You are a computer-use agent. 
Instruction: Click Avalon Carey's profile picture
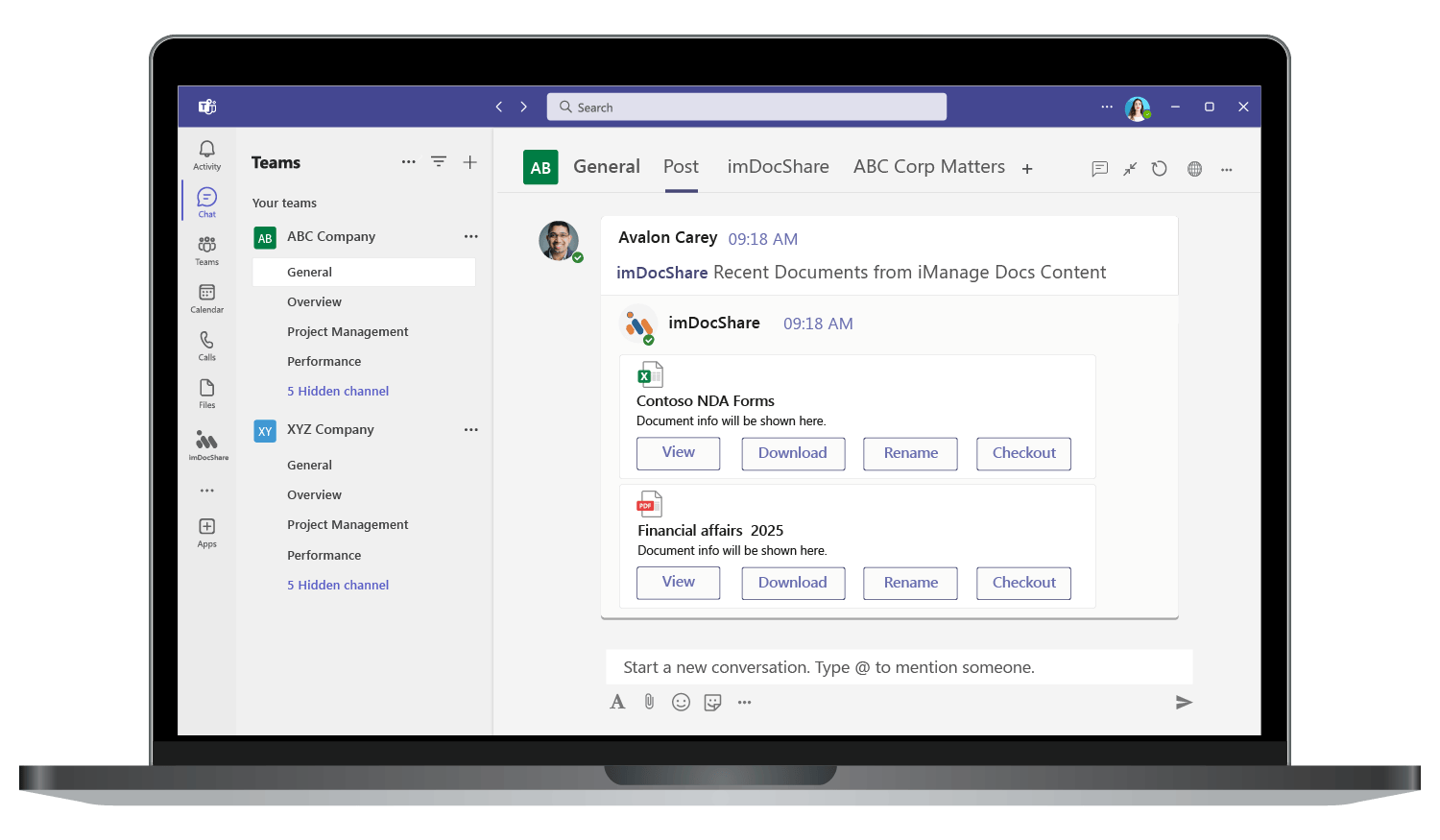pos(559,241)
